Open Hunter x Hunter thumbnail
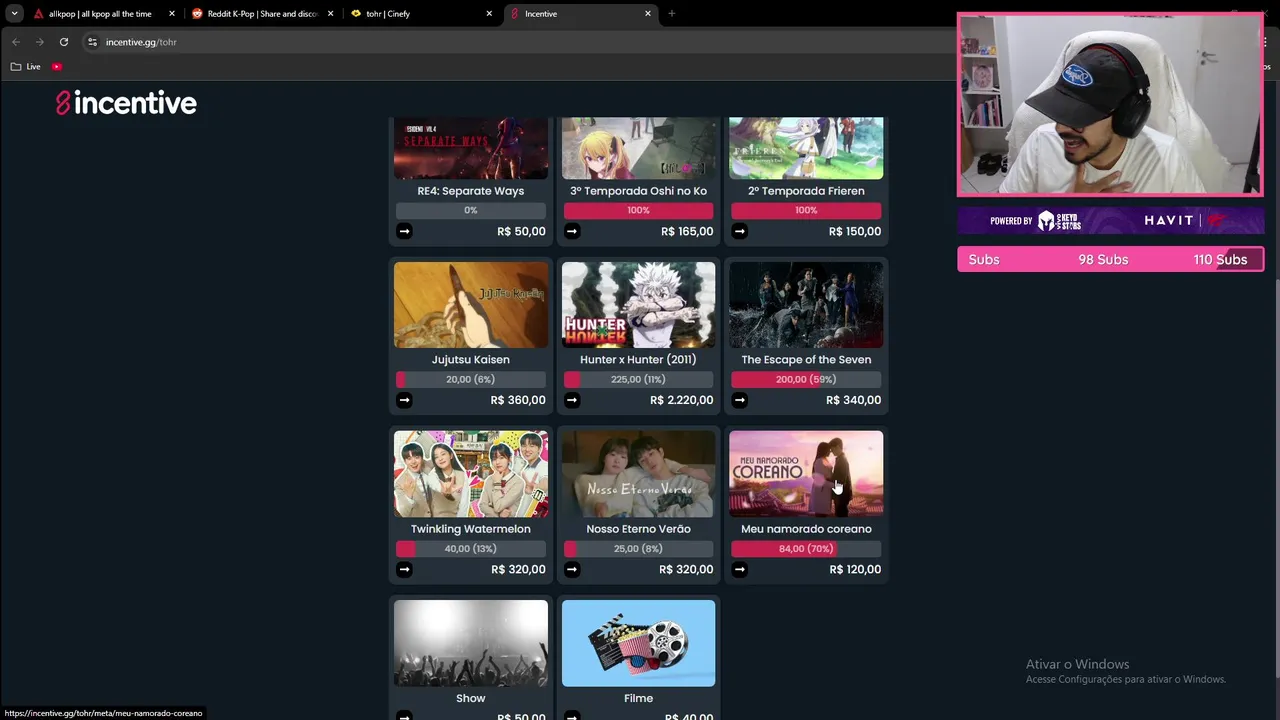The width and height of the screenshot is (1280, 720). pyautogui.click(x=638, y=305)
